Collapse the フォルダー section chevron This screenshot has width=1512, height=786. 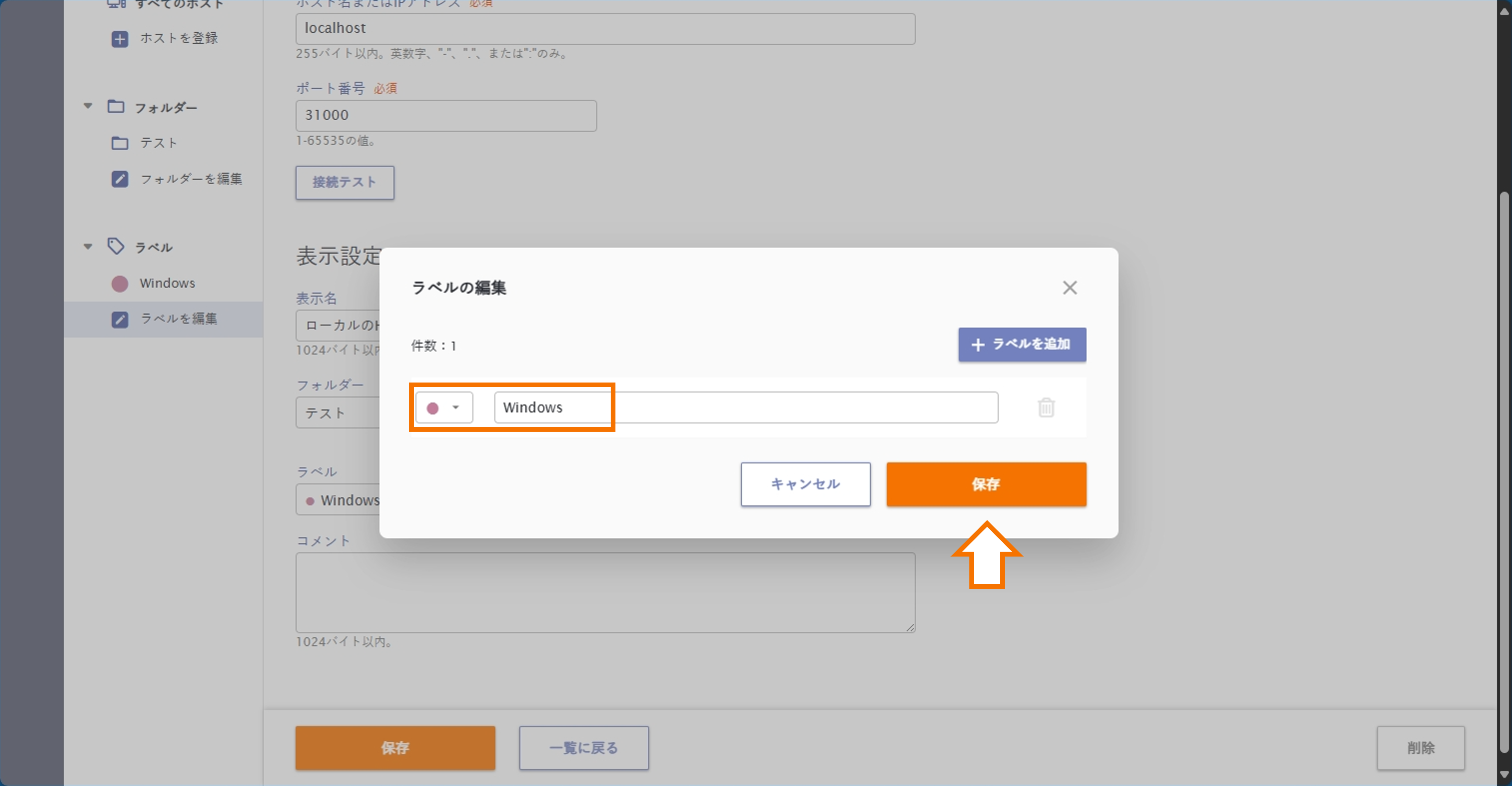tap(88, 106)
